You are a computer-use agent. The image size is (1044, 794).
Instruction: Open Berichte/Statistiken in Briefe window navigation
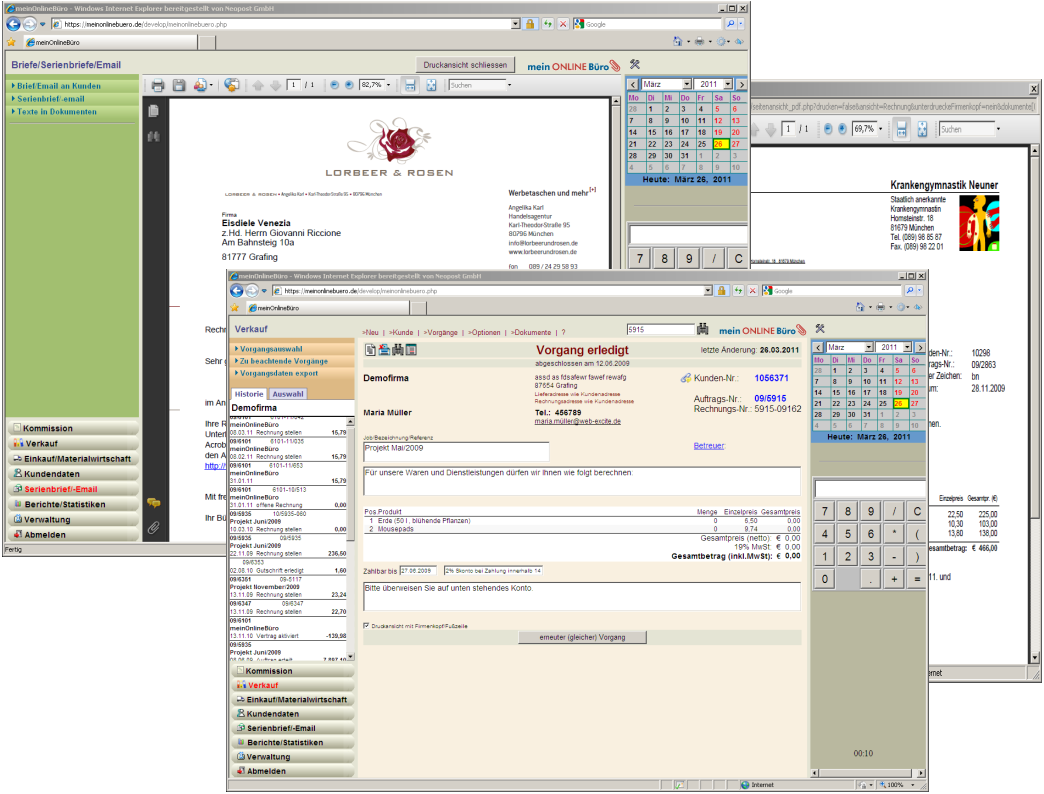tap(73, 504)
